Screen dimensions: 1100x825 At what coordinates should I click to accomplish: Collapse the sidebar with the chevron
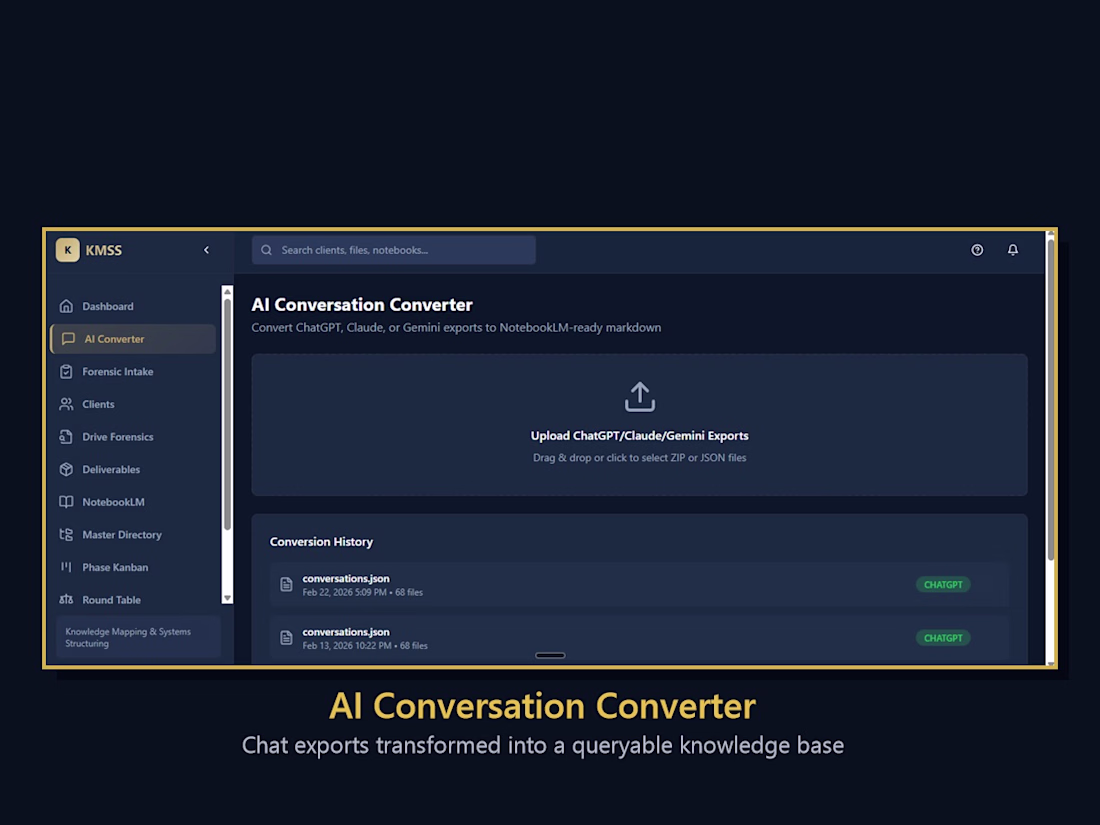click(x=206, y=250)
